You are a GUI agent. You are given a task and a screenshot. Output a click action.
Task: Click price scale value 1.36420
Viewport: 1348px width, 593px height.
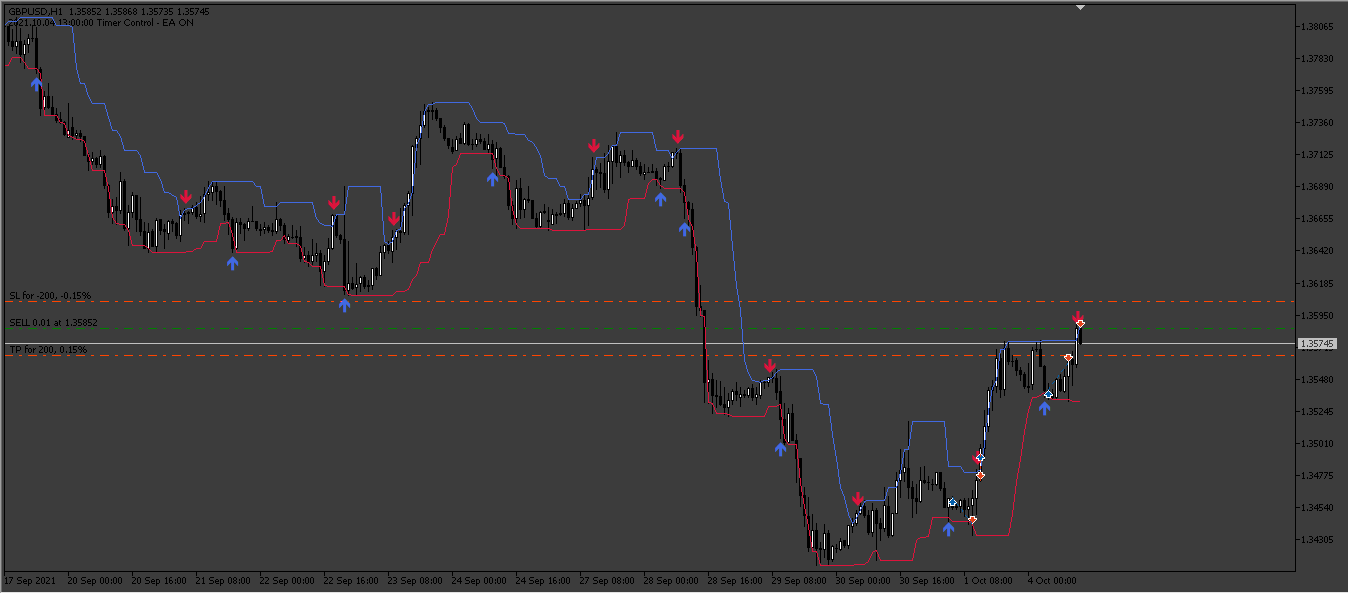(1316, 251)
